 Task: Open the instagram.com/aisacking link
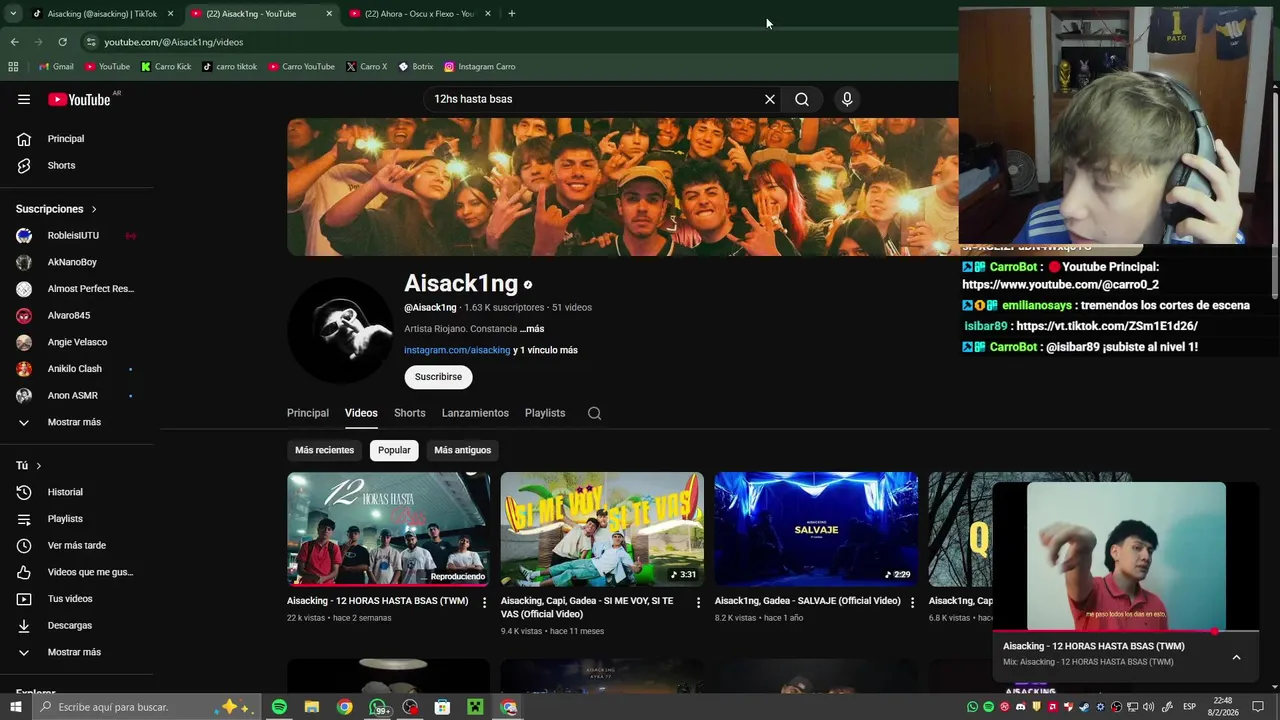(457, 350)
